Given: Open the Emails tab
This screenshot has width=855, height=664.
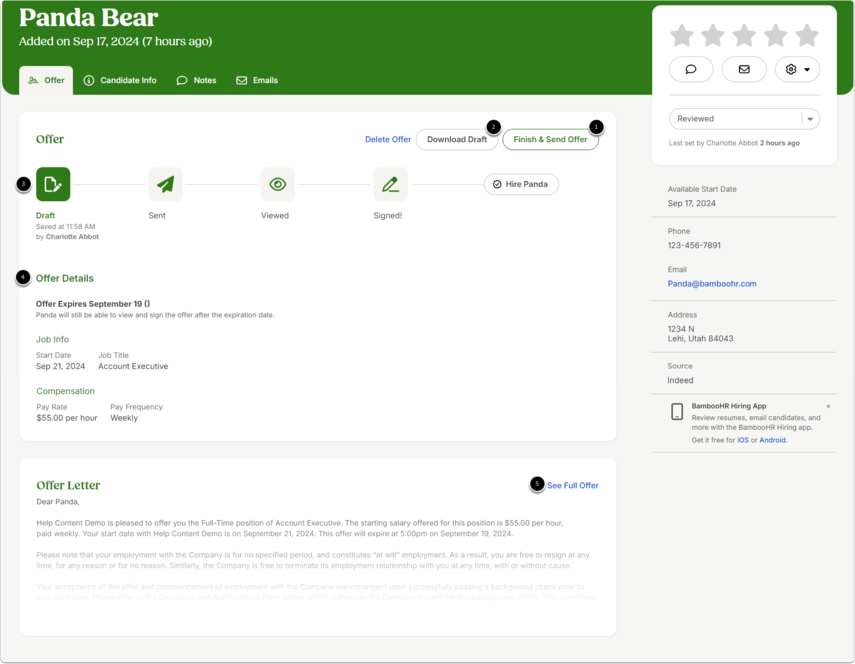Looking at the screenshot, I should tap(257, 80).
